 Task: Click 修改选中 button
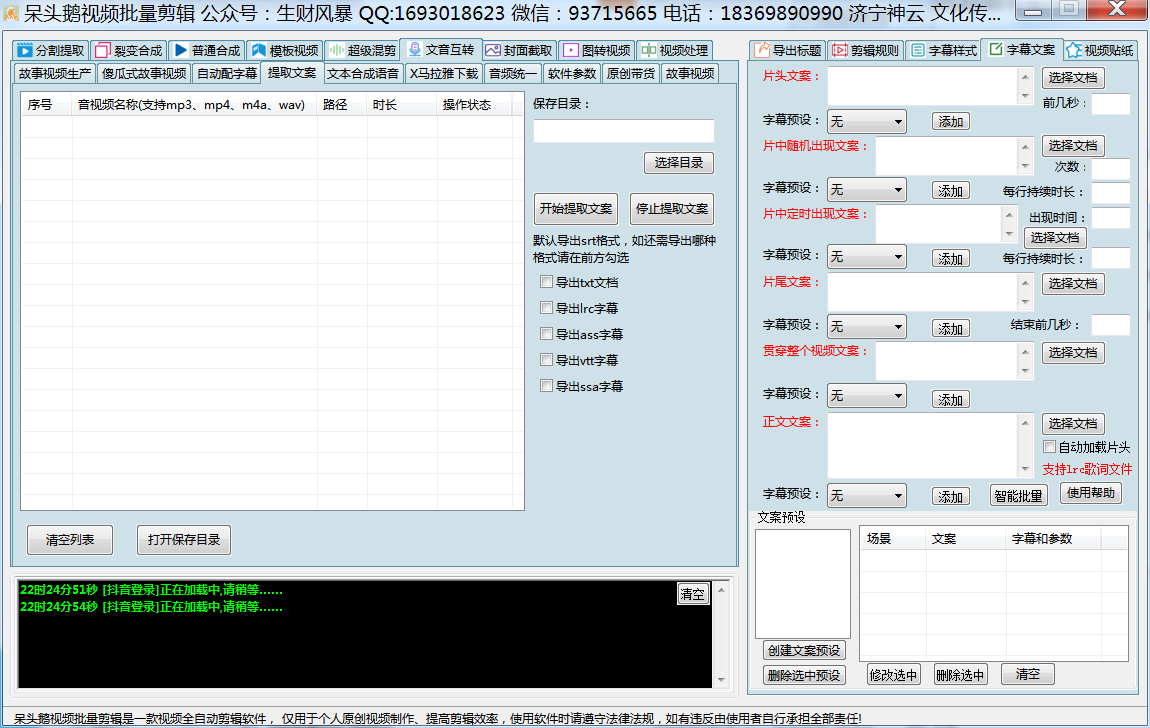pos(893,675)
